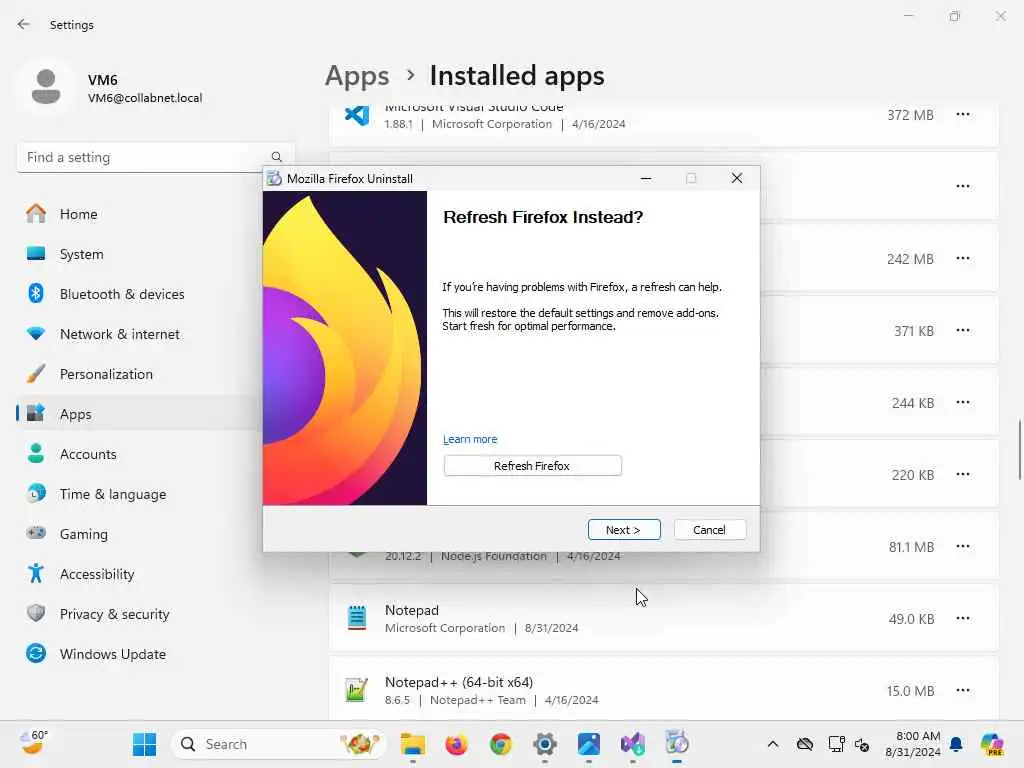Click the Personalization paintbrush icon

tap(36, 374)
